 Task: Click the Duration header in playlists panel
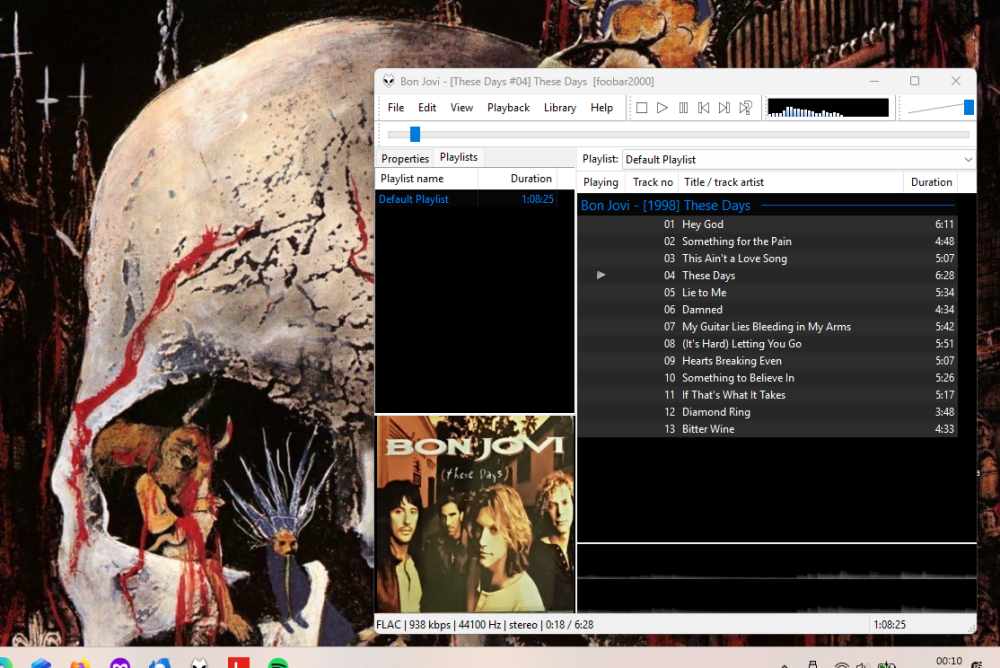point(517,179)
